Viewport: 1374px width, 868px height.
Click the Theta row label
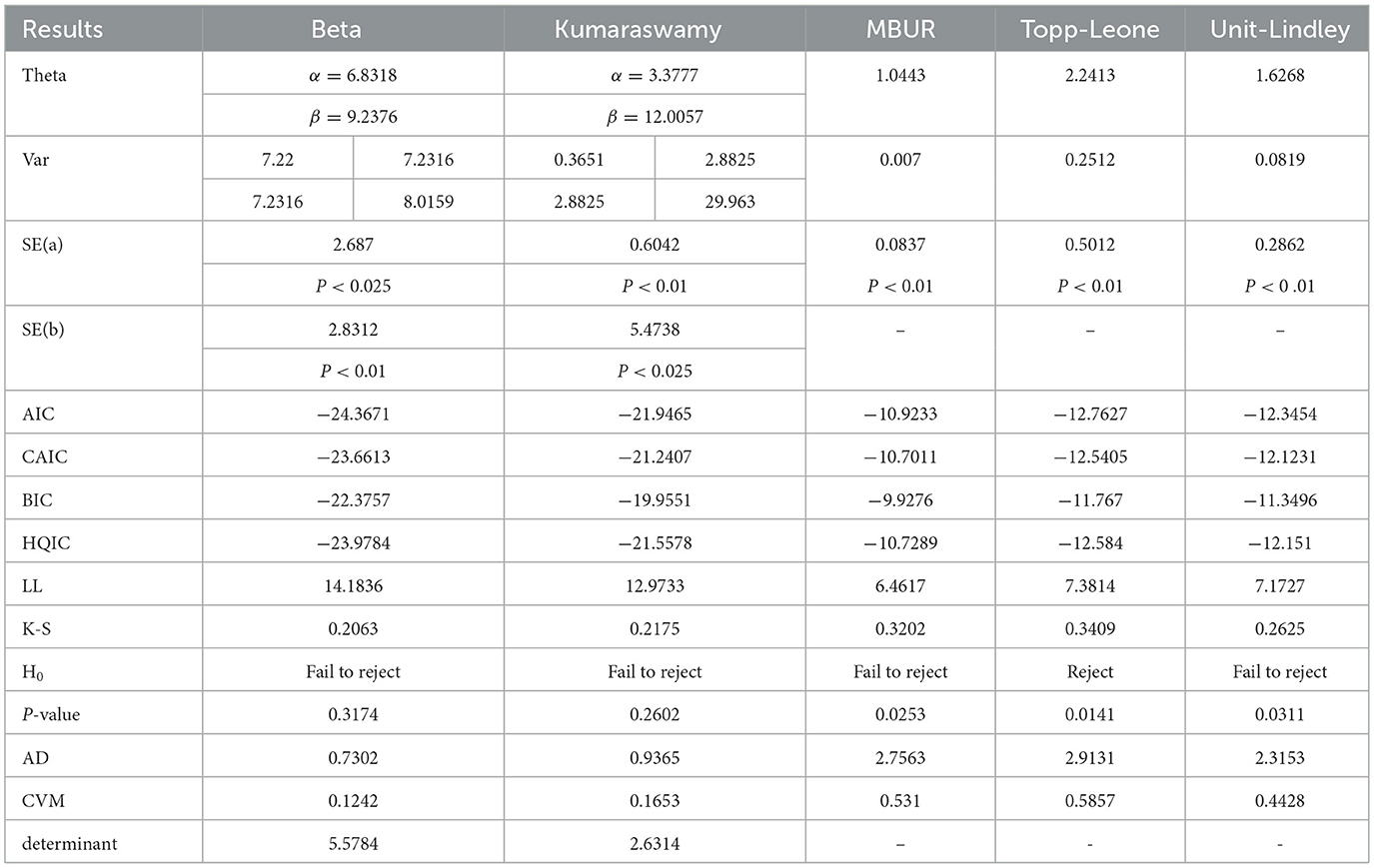point(44,75)
